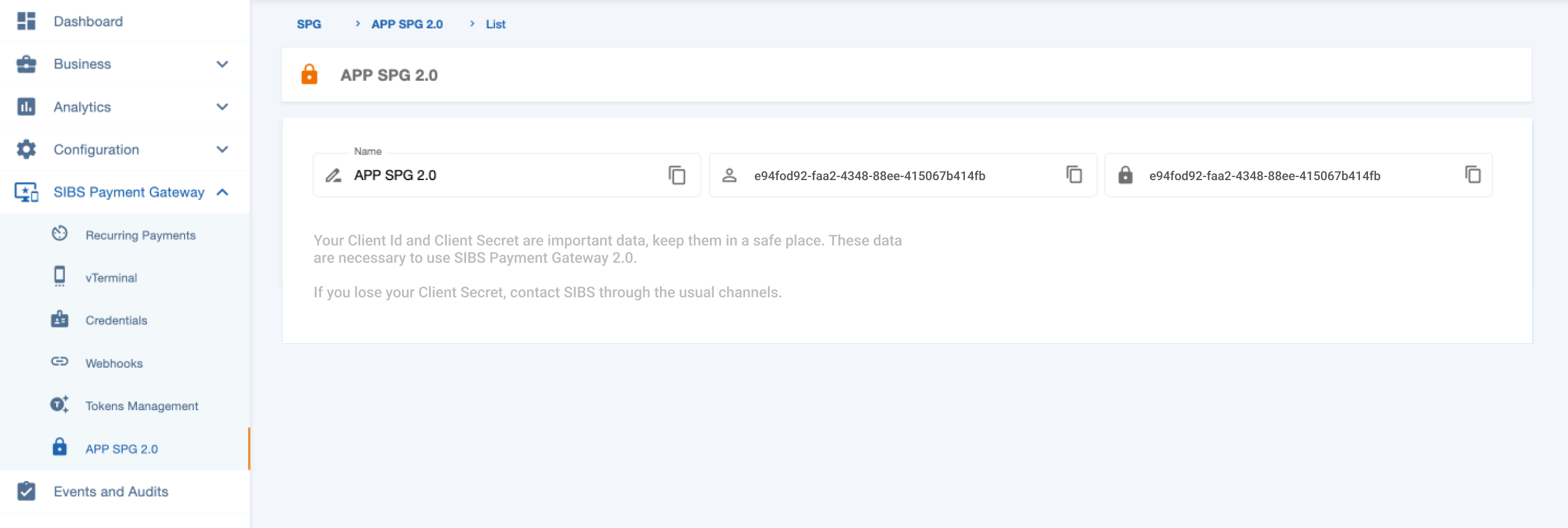Copy the Client Id value

pyautogui.click(x=1074, y=175)
